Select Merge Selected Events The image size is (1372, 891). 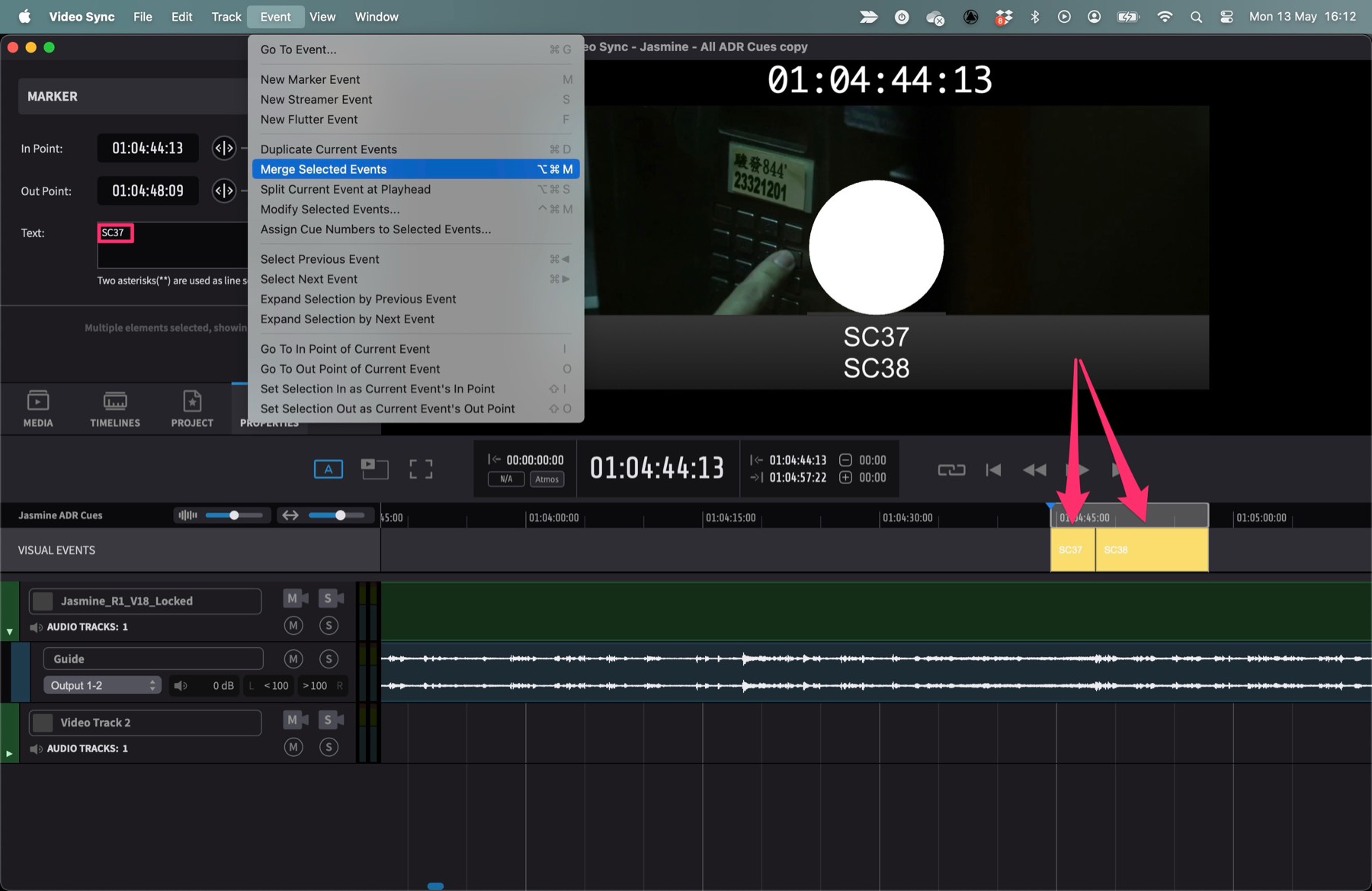pyautogui.click(x=416, y=169)
